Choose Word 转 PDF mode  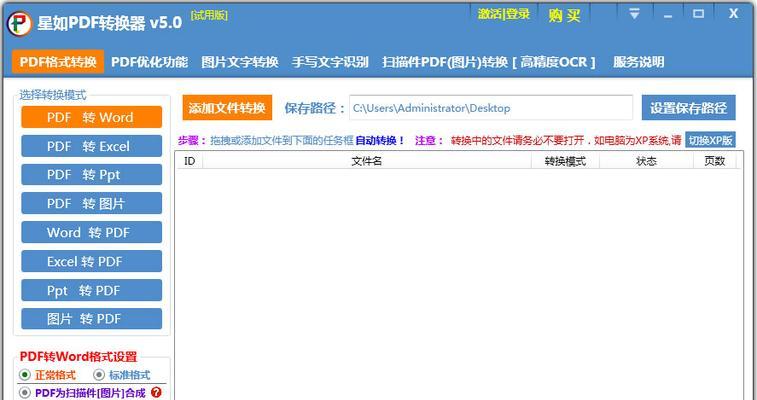[91, 233]
